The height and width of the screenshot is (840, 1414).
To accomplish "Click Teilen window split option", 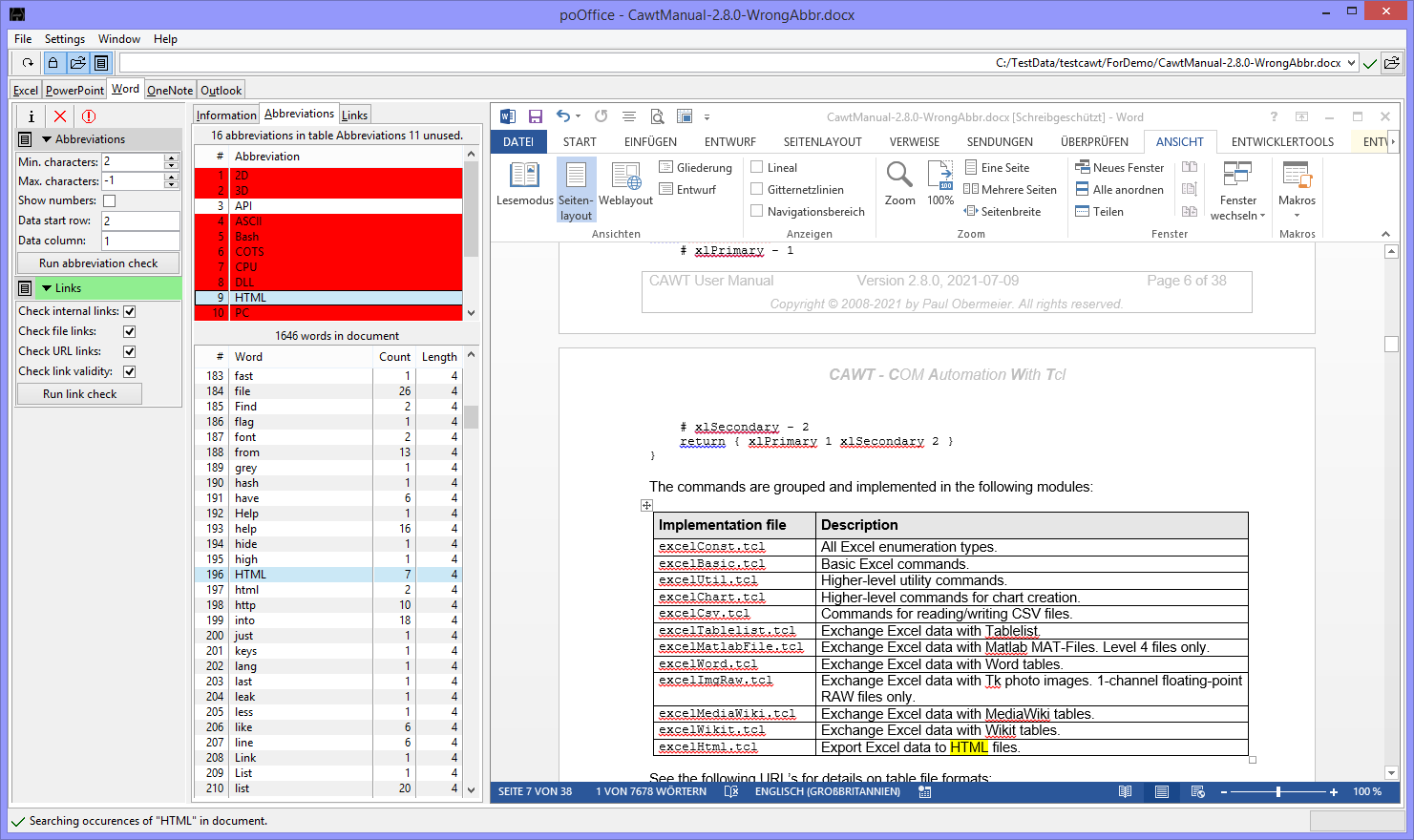I will click(1100, 211).
